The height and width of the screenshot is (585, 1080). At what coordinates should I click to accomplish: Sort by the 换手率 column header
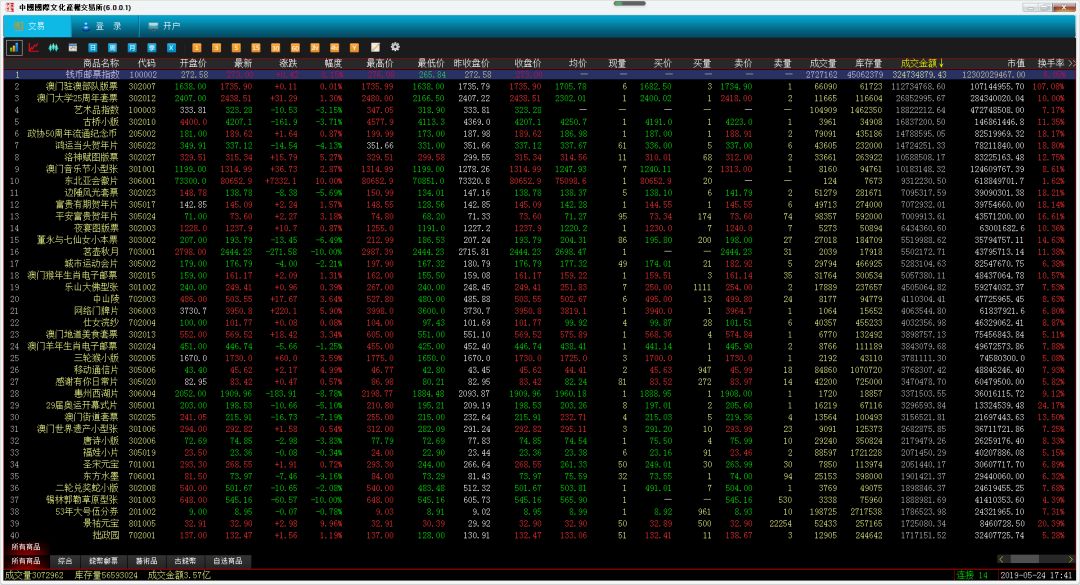coord(1051,63)
